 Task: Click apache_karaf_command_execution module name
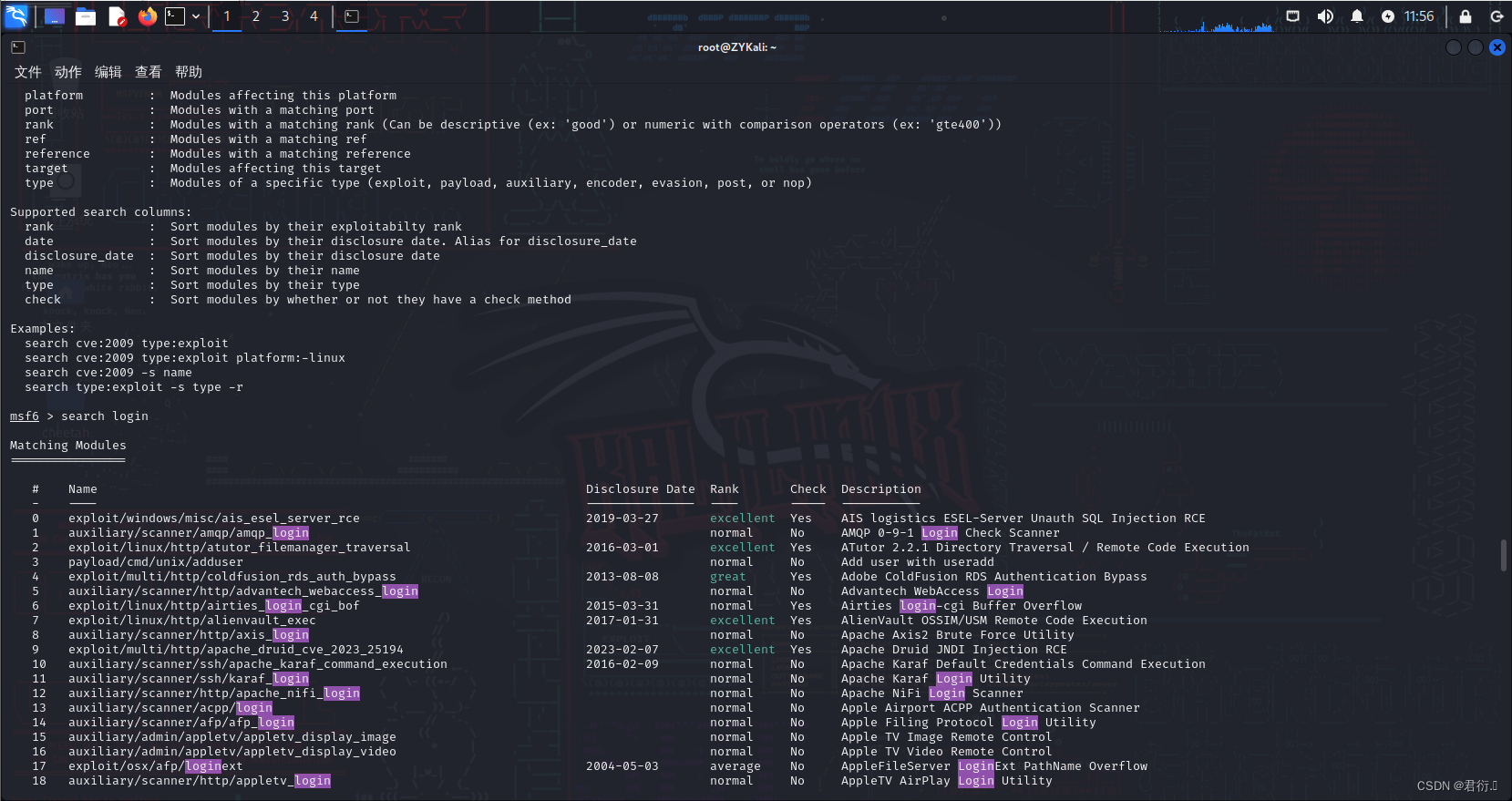pos(258,664)
